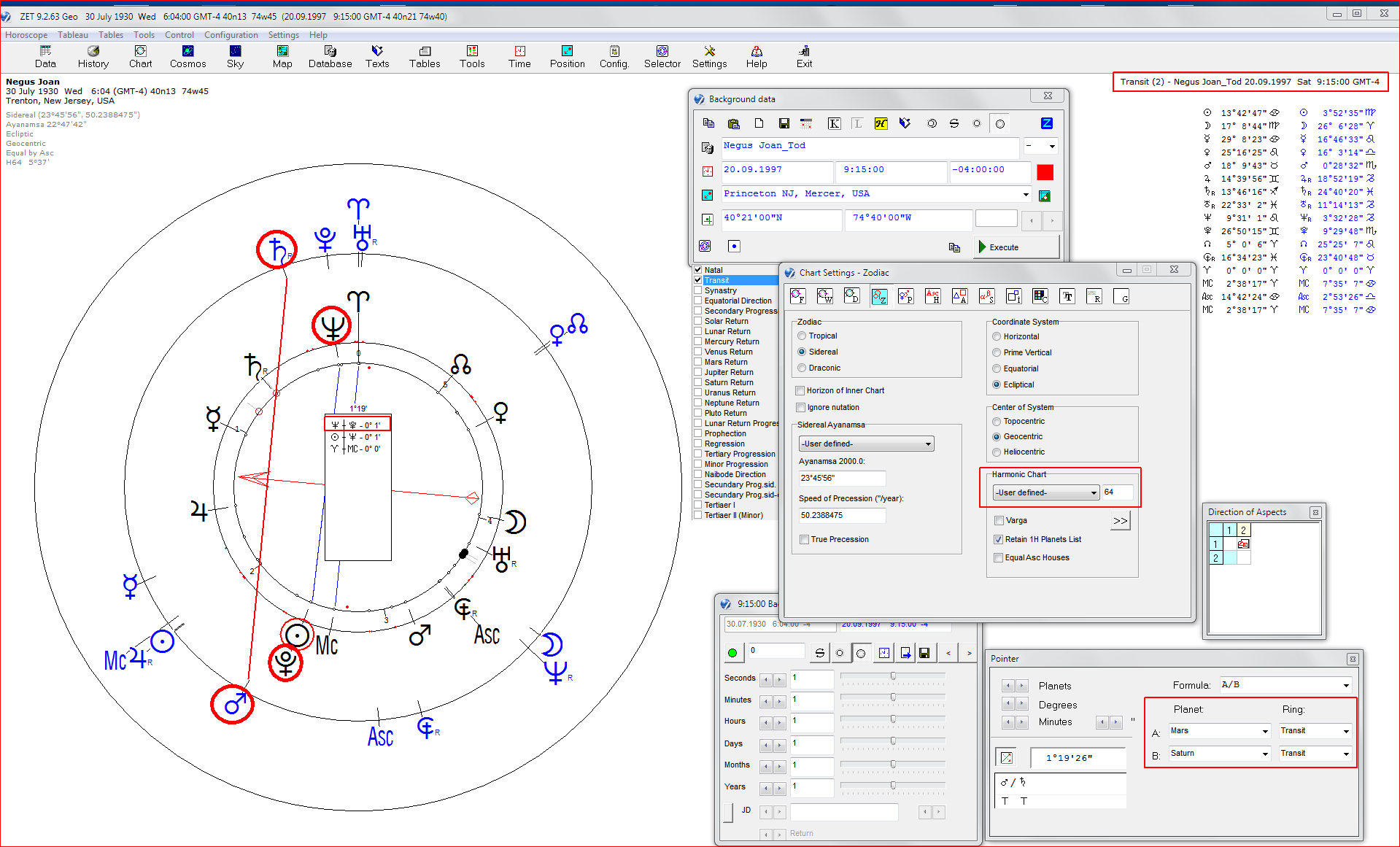Click the Years slider track
Image resolution: width=1400 pixels, height=847 pixels.
tap(893, 786)
